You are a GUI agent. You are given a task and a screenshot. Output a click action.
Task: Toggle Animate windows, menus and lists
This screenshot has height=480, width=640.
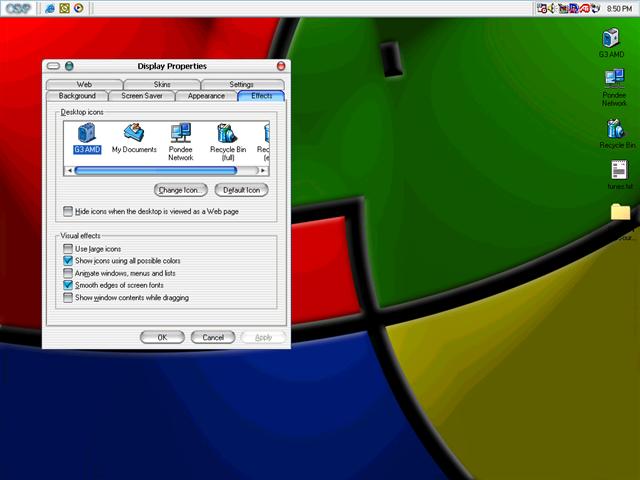click(68, 273)
